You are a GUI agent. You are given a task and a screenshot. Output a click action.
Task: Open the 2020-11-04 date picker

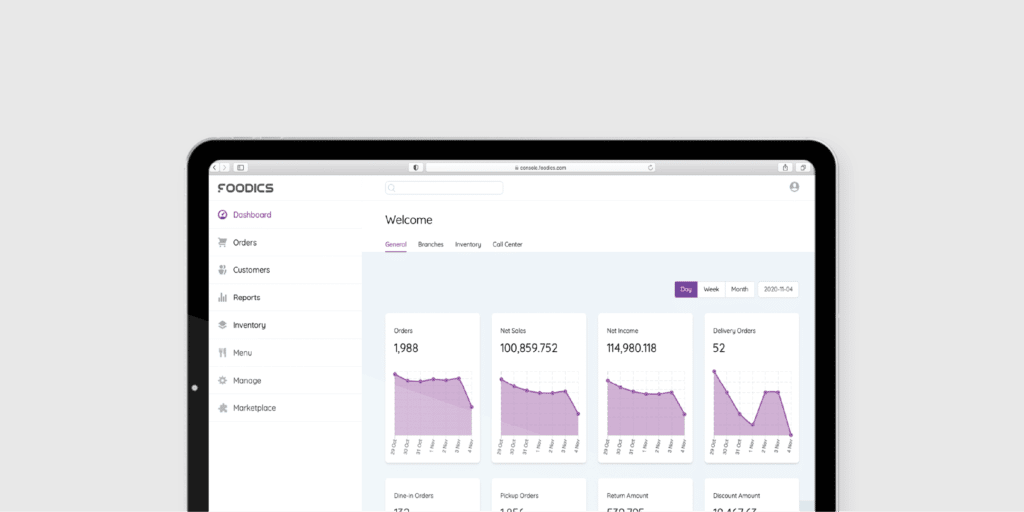pyautogui.click(x=778, y=289)
